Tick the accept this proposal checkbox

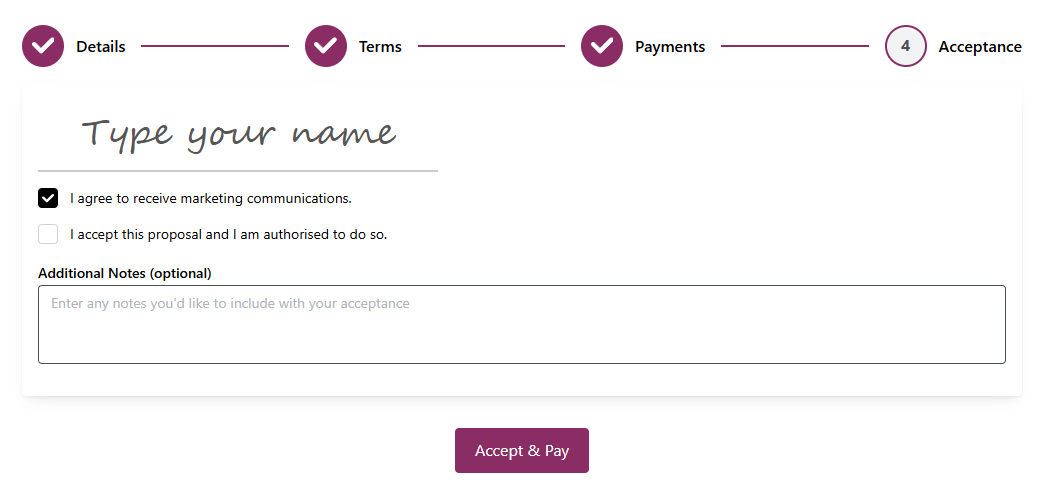(48, 234)
